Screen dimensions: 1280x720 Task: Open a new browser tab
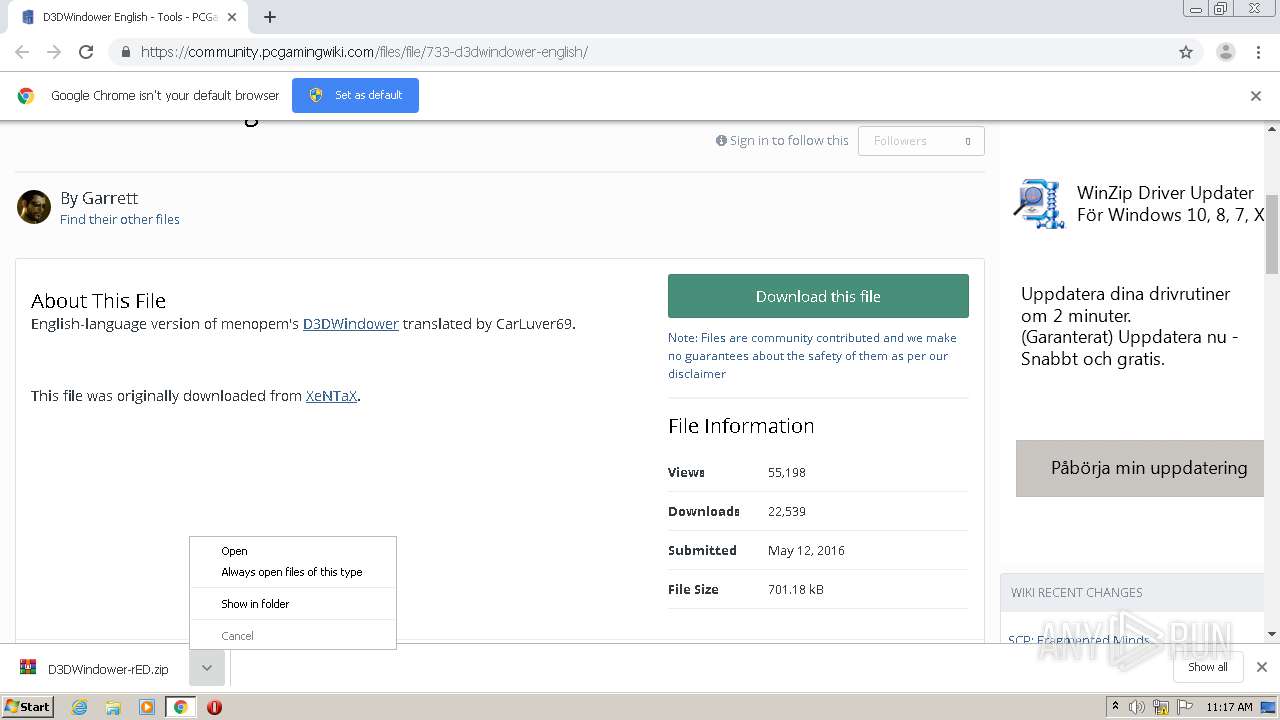click(270, 17)
